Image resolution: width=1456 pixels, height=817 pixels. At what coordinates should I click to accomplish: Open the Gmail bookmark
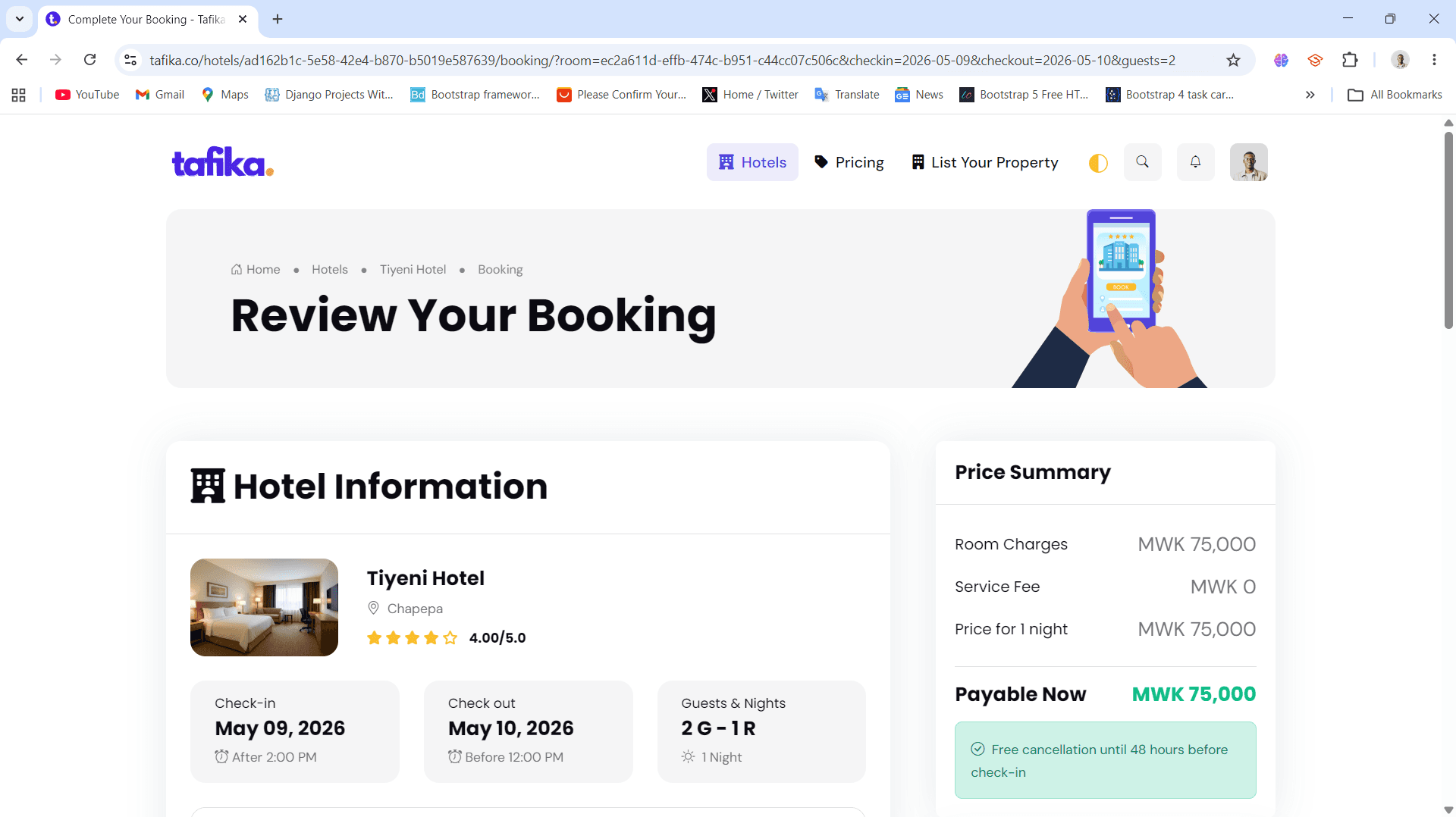pyautogui.click(x=160, y=95)
